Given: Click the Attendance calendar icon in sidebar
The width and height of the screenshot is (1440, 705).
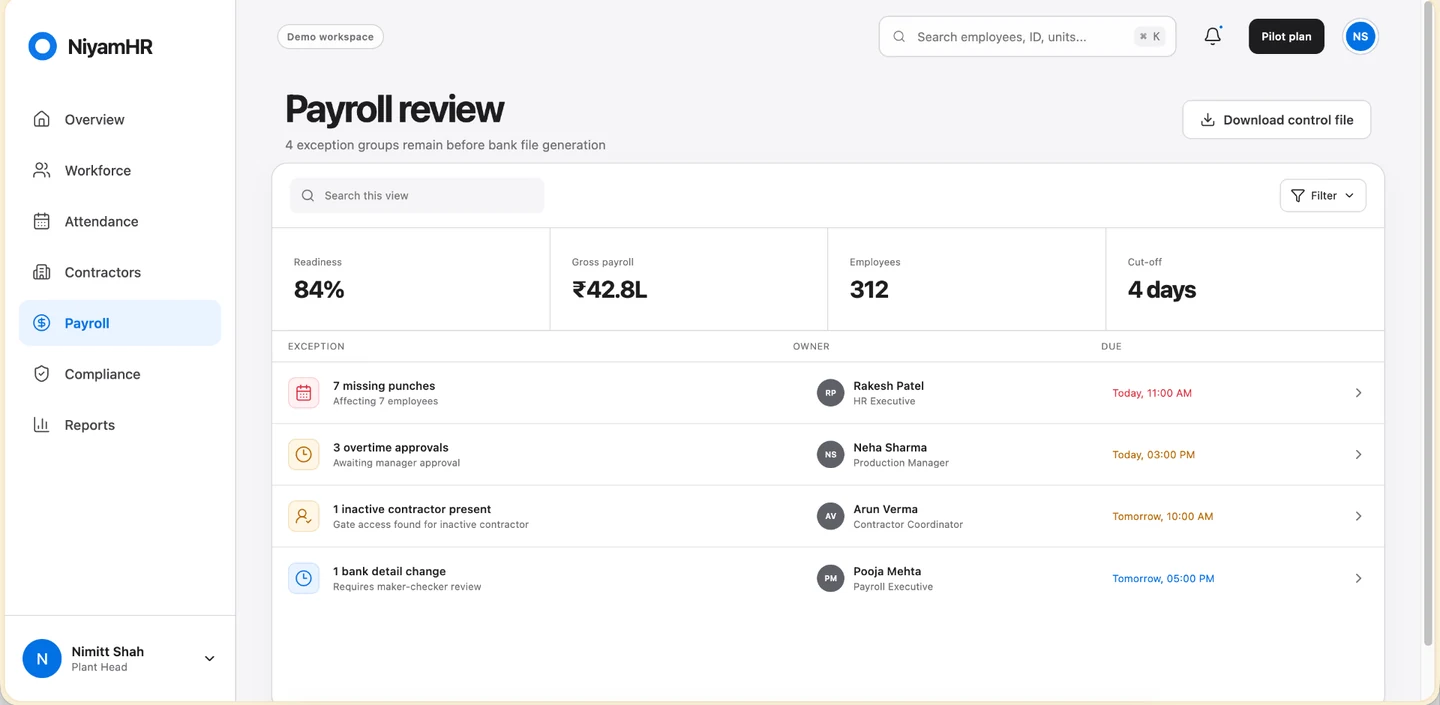Looking at the screenshot, I should pyautogui.click(x=41, y=221).
